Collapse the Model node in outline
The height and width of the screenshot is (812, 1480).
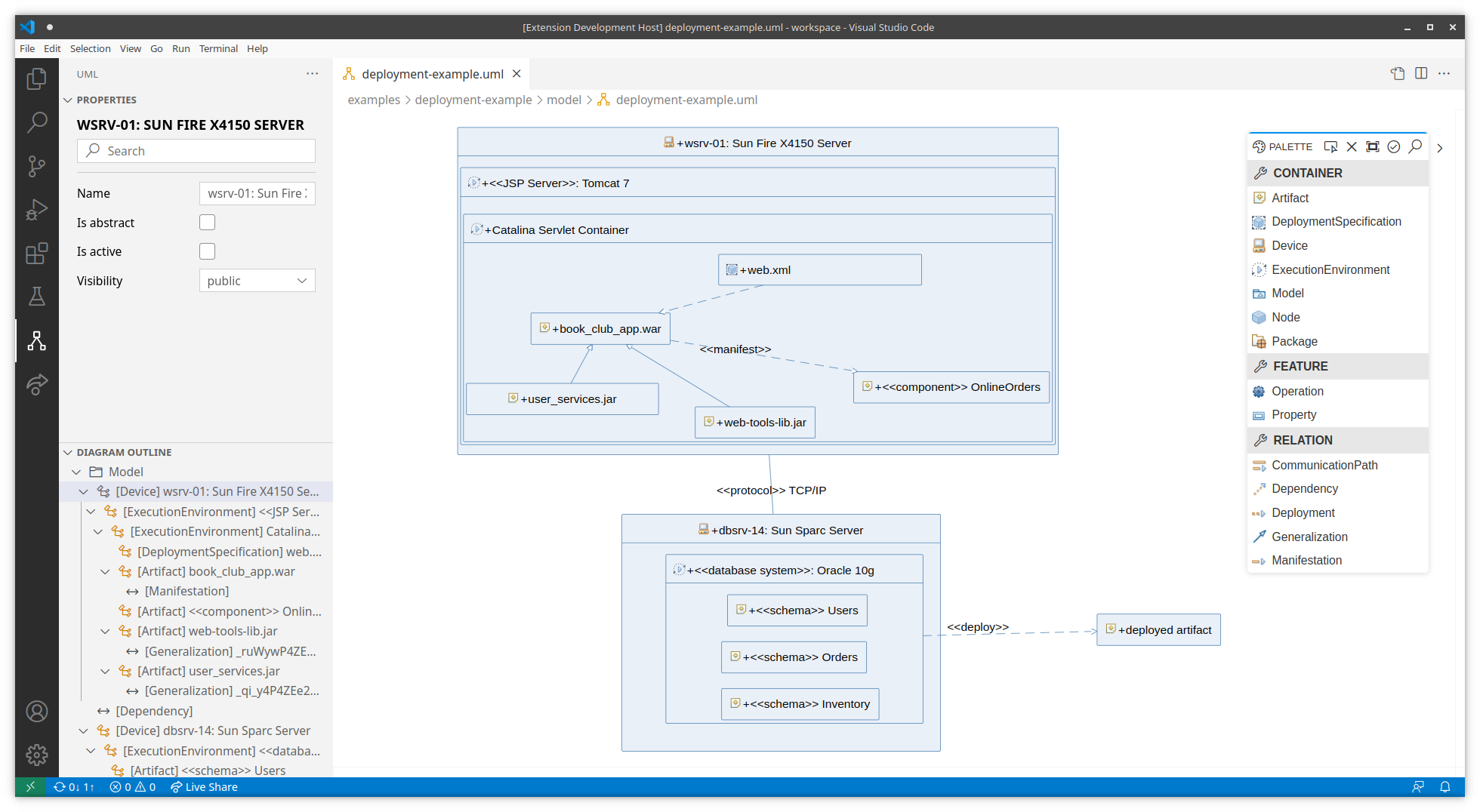click(76, 472)
